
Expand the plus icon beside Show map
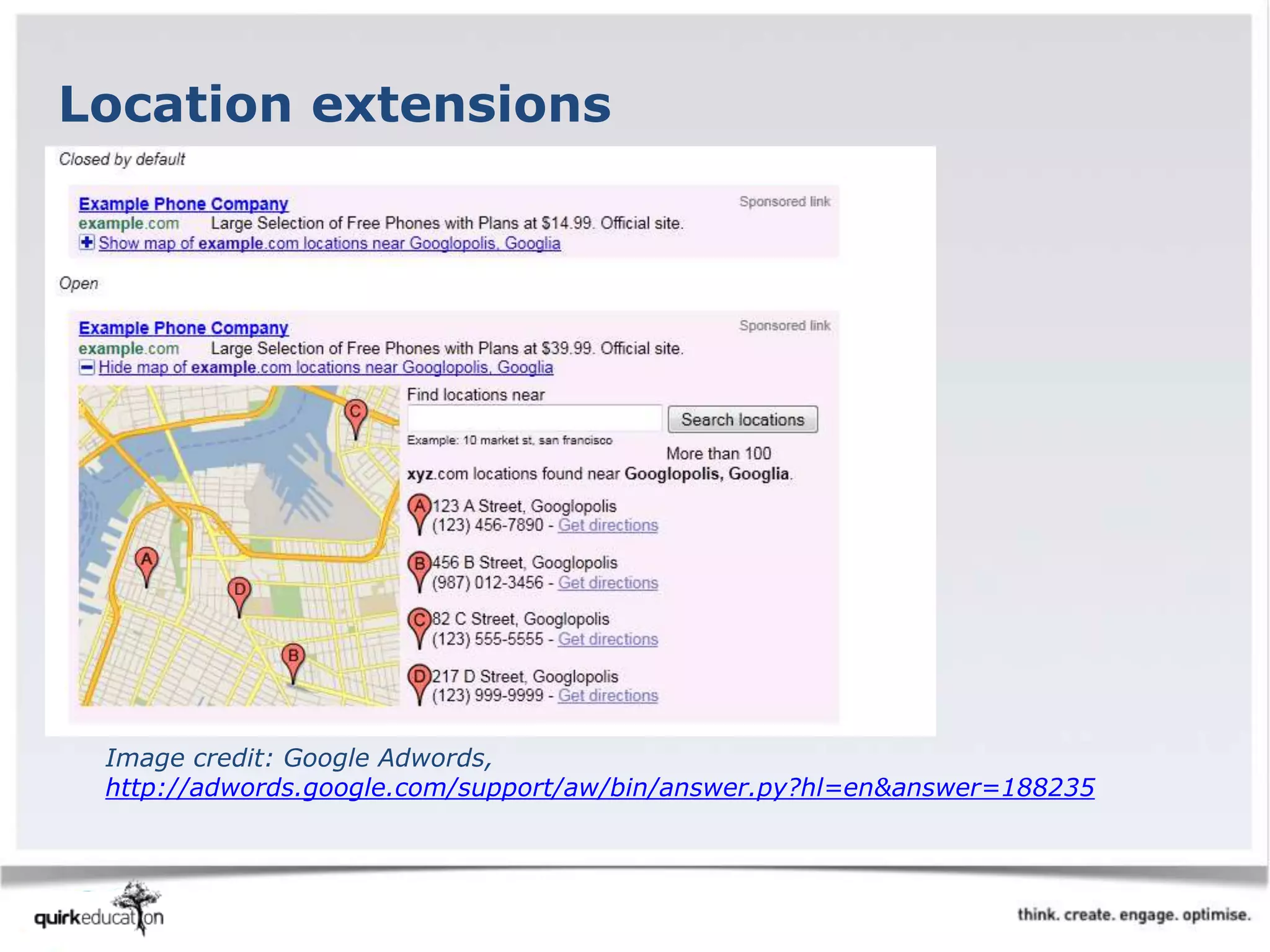[x=87, y=242]
